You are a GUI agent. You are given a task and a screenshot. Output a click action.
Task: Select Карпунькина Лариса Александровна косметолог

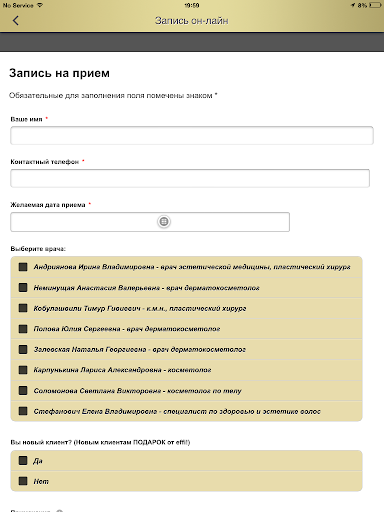(23, 370)
